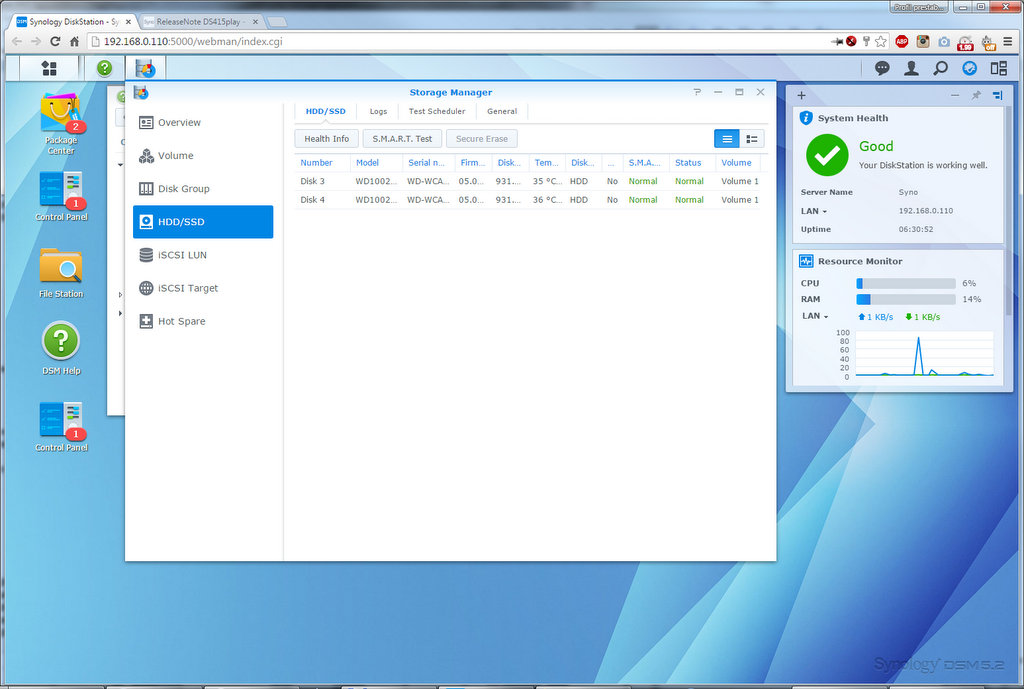Open the DSM Help desktop icon
This screenshot has width=1024, height=689.
pos(61,348)
